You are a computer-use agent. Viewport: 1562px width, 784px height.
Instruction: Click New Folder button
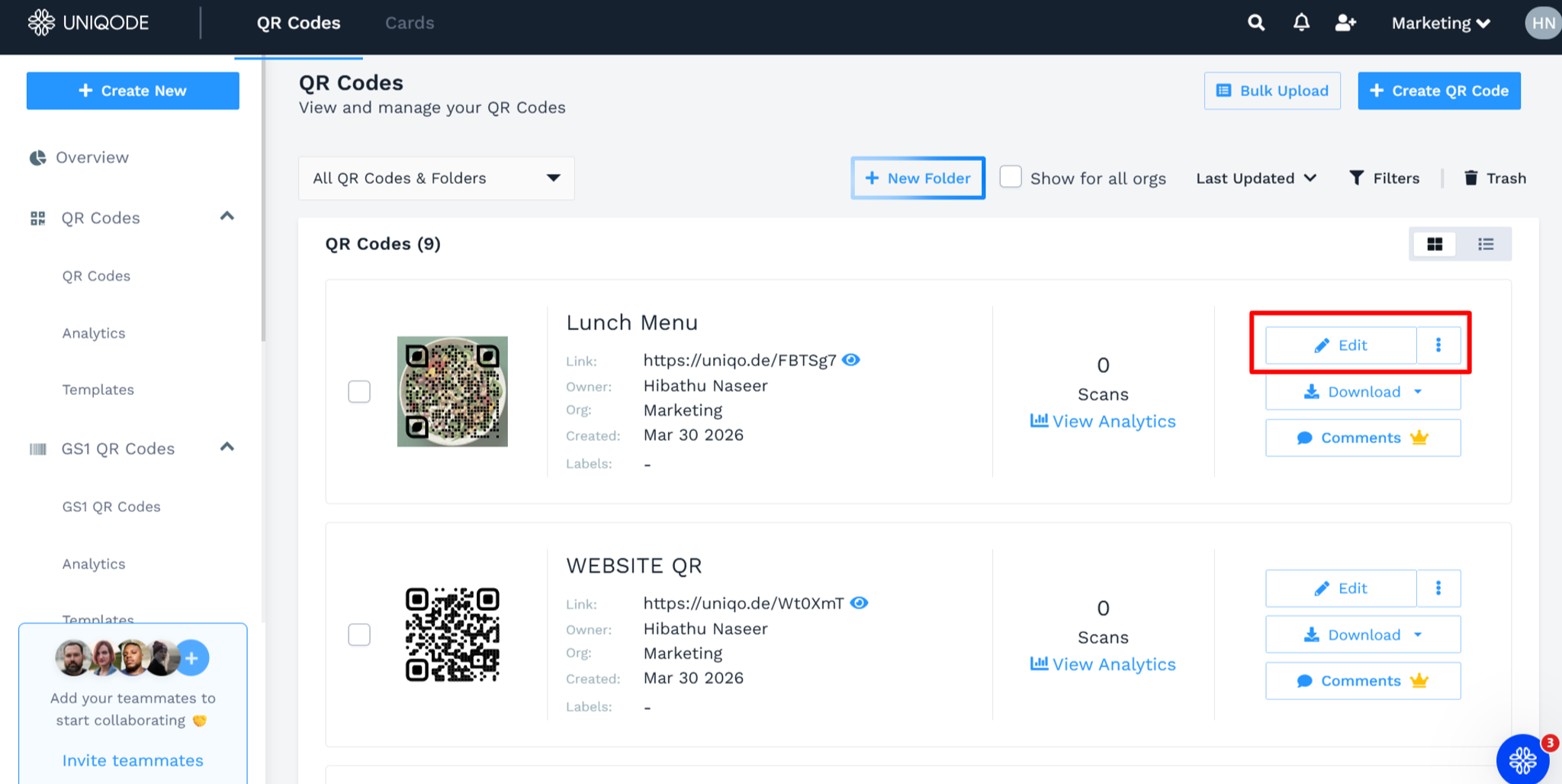[918, 178]
